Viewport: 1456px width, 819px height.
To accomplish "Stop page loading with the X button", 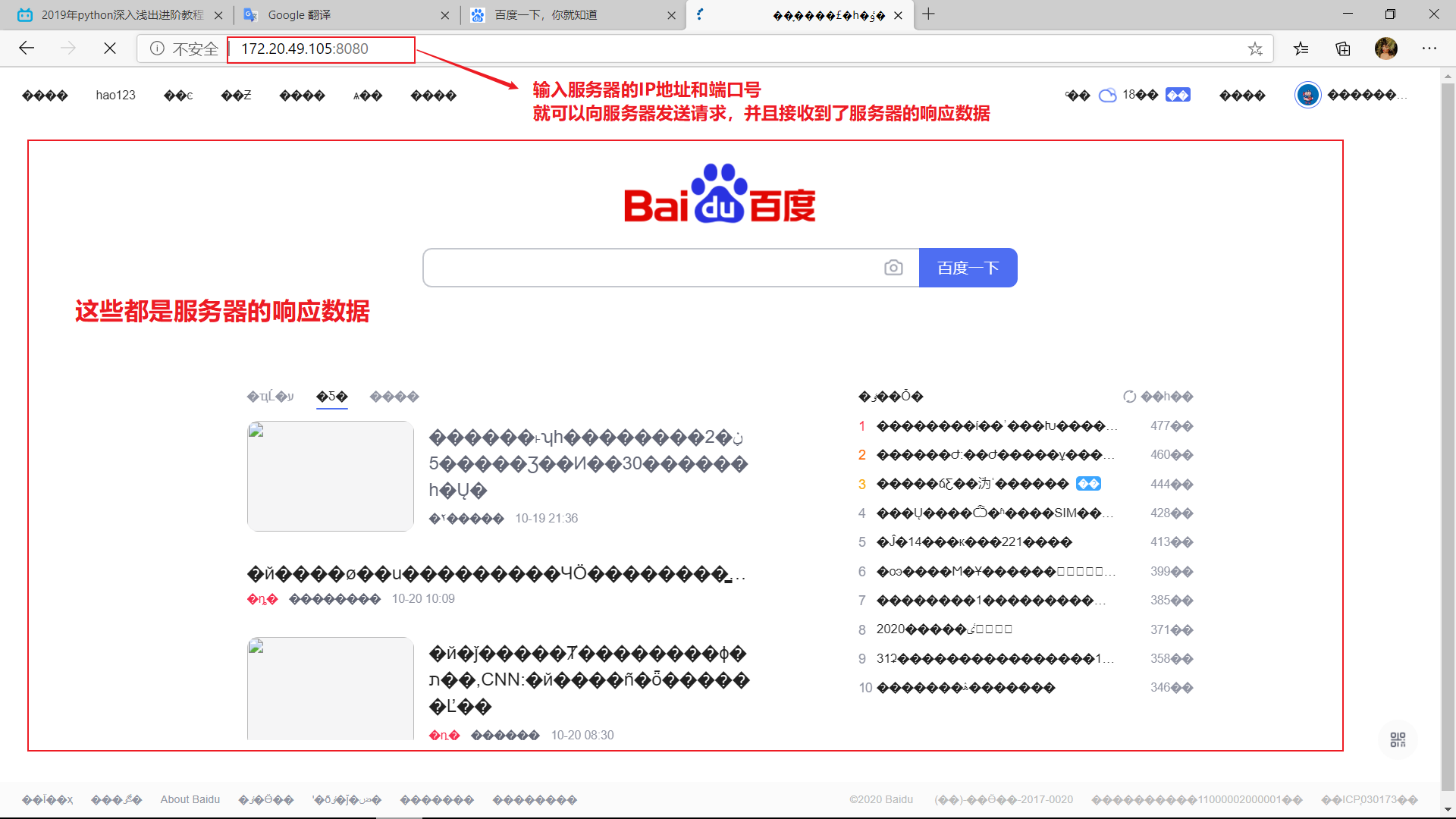I will [x=110, y=49].
